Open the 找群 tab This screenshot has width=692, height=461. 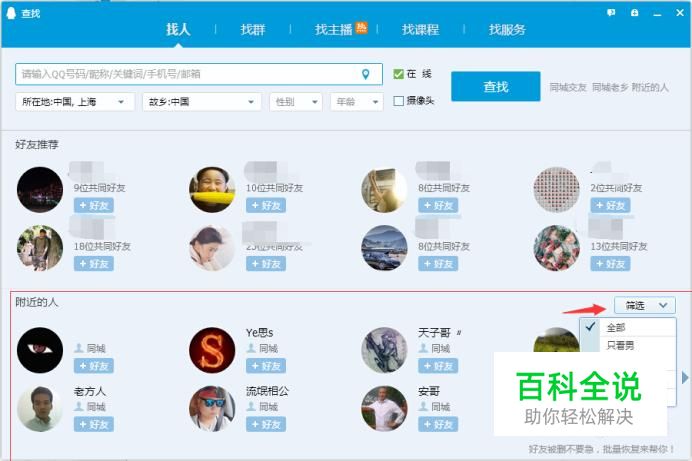coord(253,30)
